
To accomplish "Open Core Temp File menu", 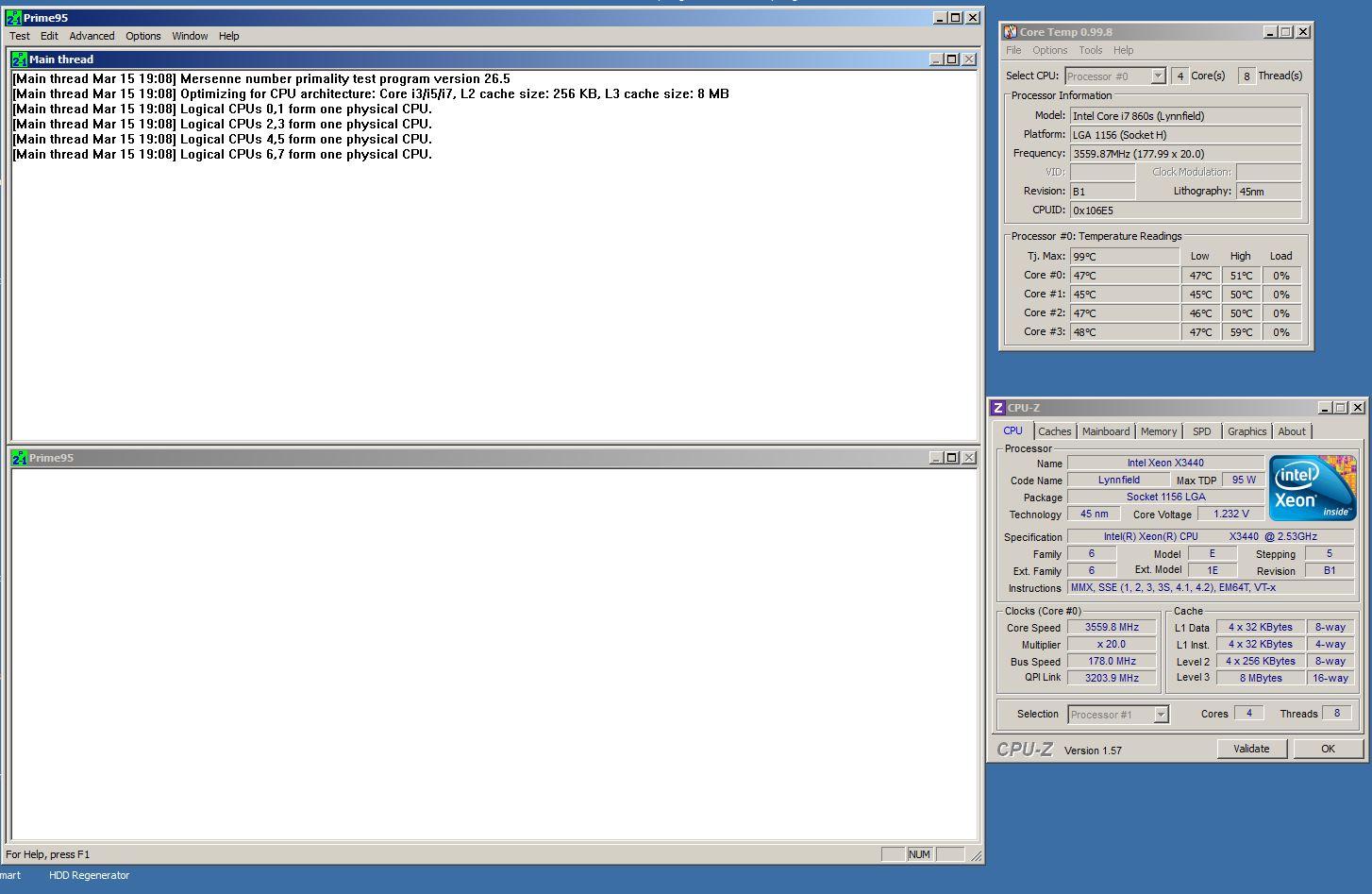I will [x=1013, y=50].
